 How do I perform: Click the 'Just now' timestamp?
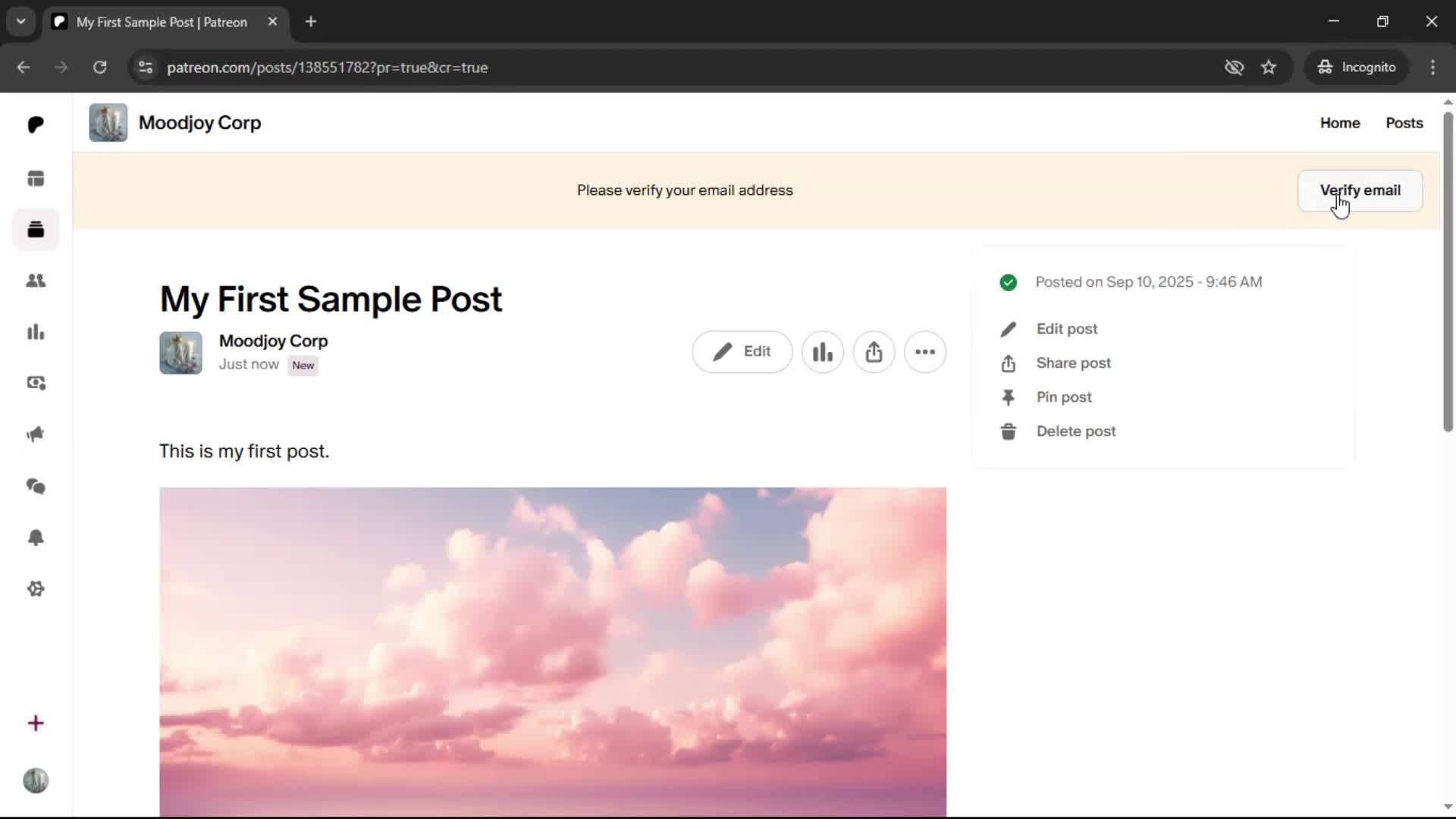[249, 365]
